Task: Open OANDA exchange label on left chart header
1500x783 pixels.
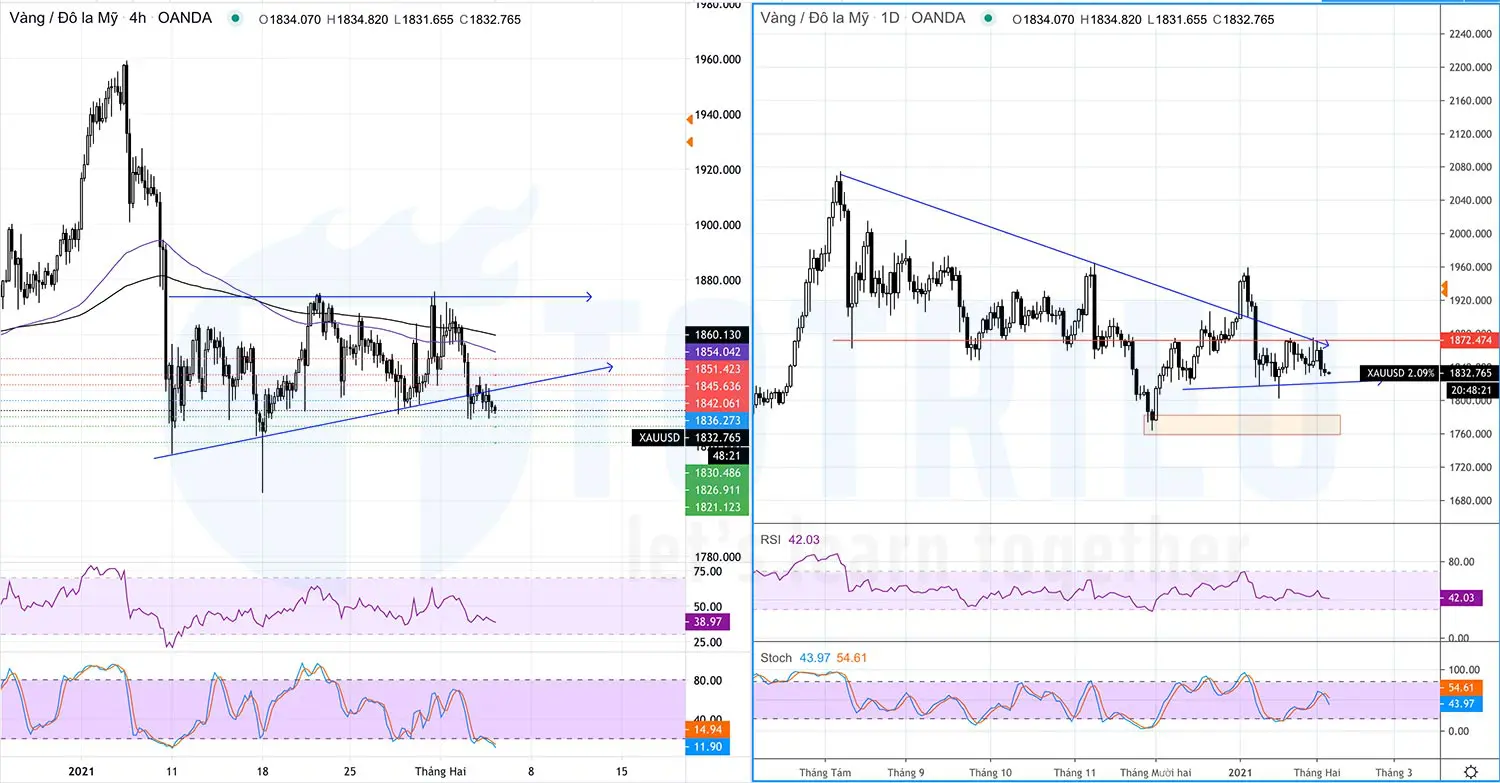Action: pyautogui.click(x=184, y=17)
